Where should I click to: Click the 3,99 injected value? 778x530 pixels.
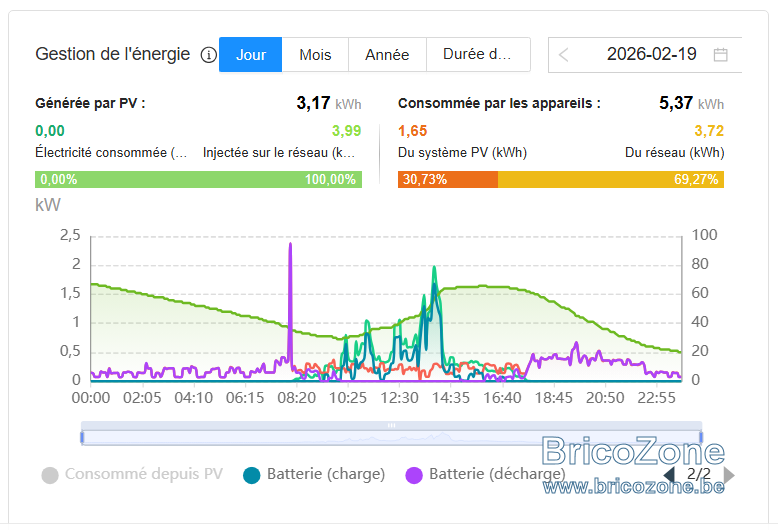(x=346, y=131)
